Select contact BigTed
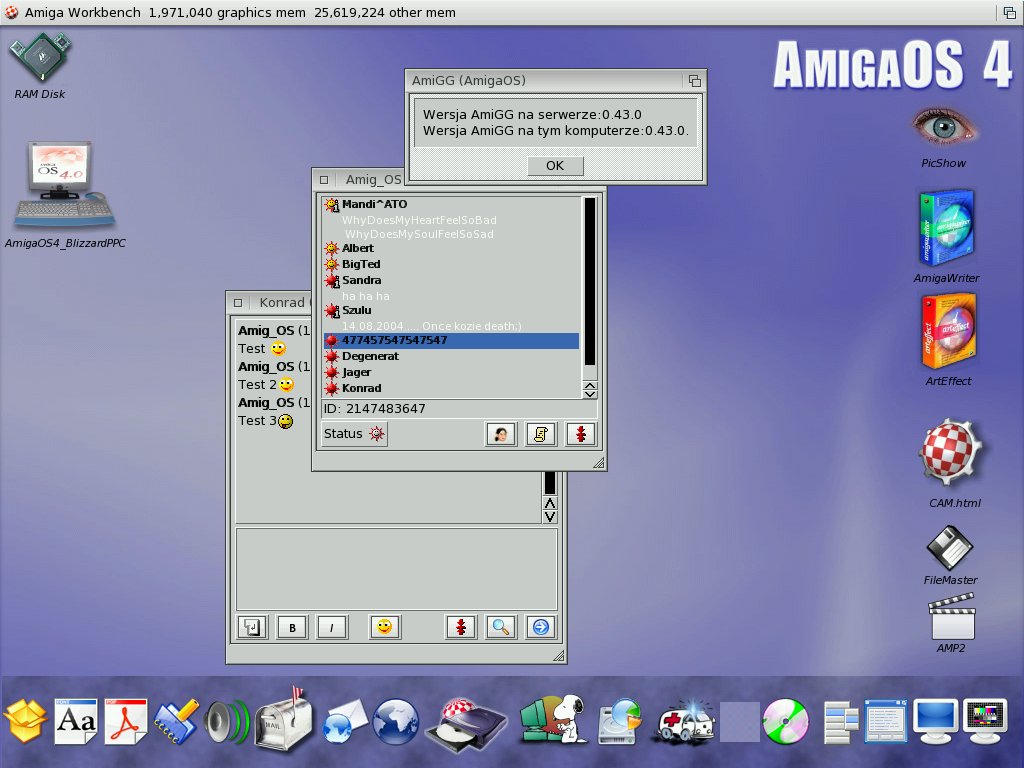The image size is (1024, 768). [x=451, y=264]
